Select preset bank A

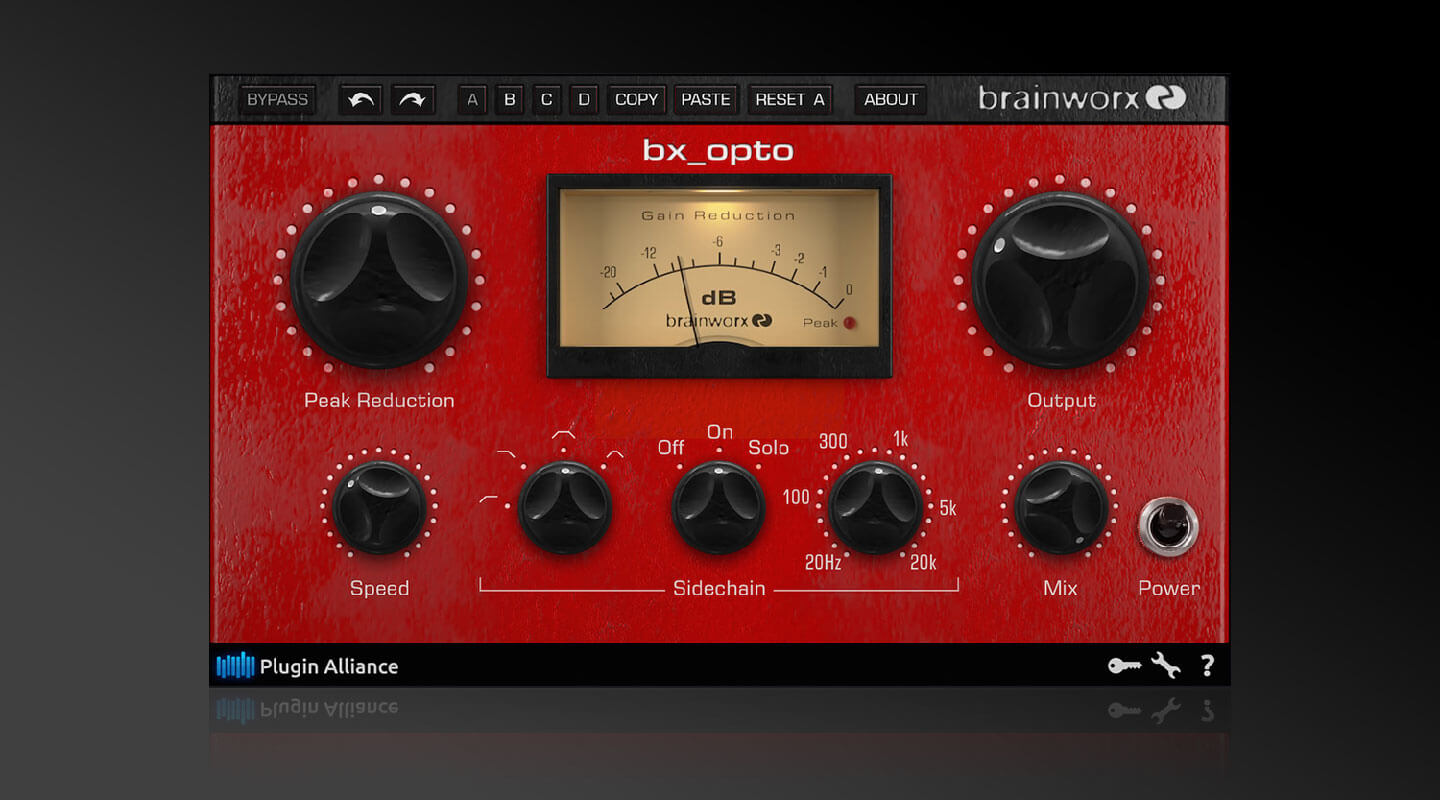click(472, 100)
